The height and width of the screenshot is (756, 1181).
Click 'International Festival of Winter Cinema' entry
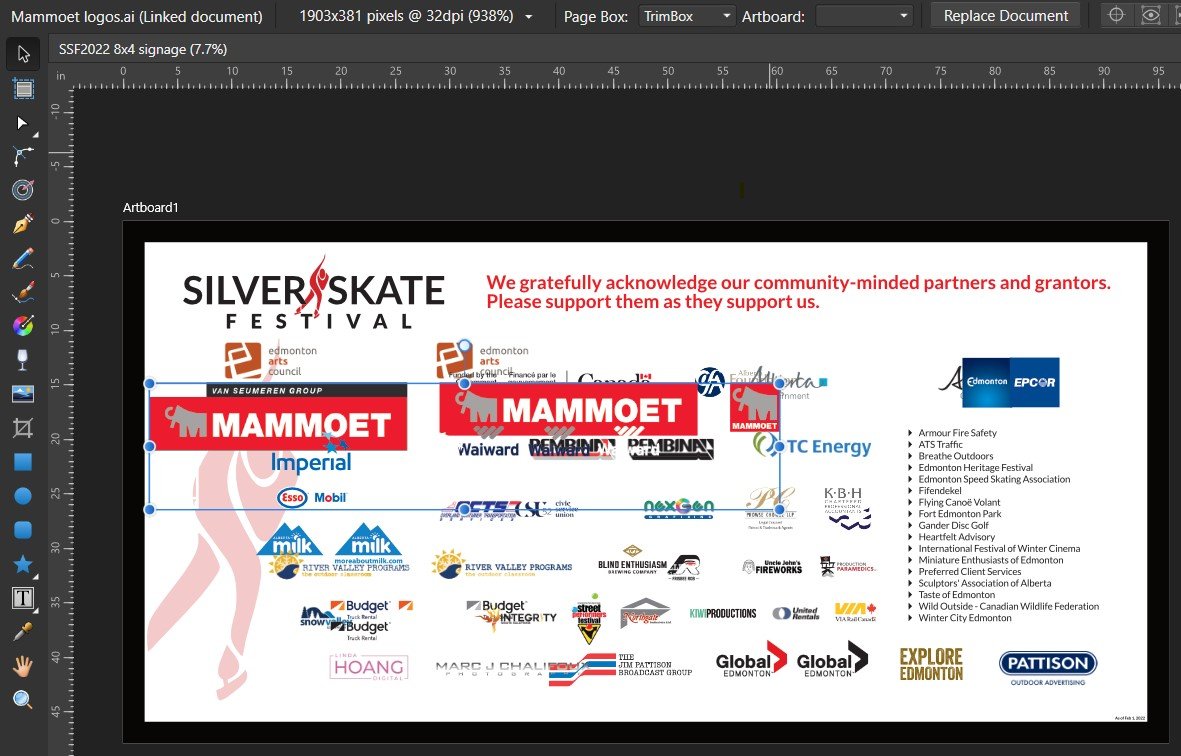pyautogui.click(x=999, y=548)
